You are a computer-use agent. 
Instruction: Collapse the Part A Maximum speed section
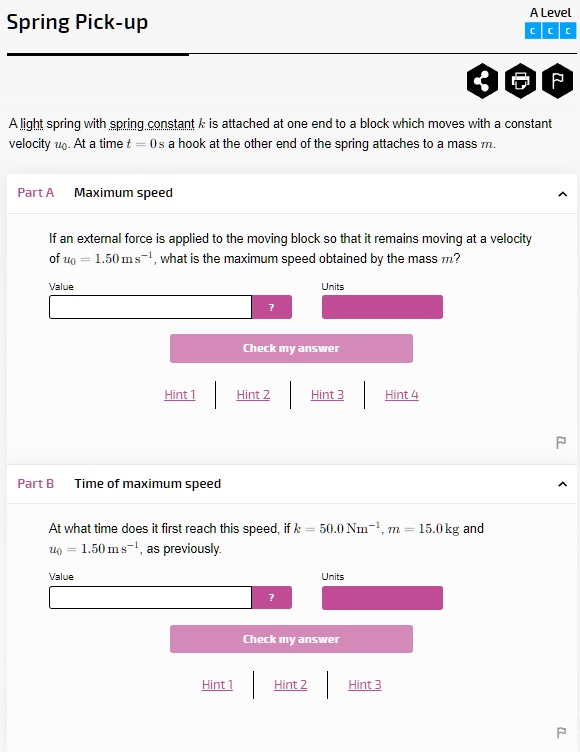click(x=562, y=194)
